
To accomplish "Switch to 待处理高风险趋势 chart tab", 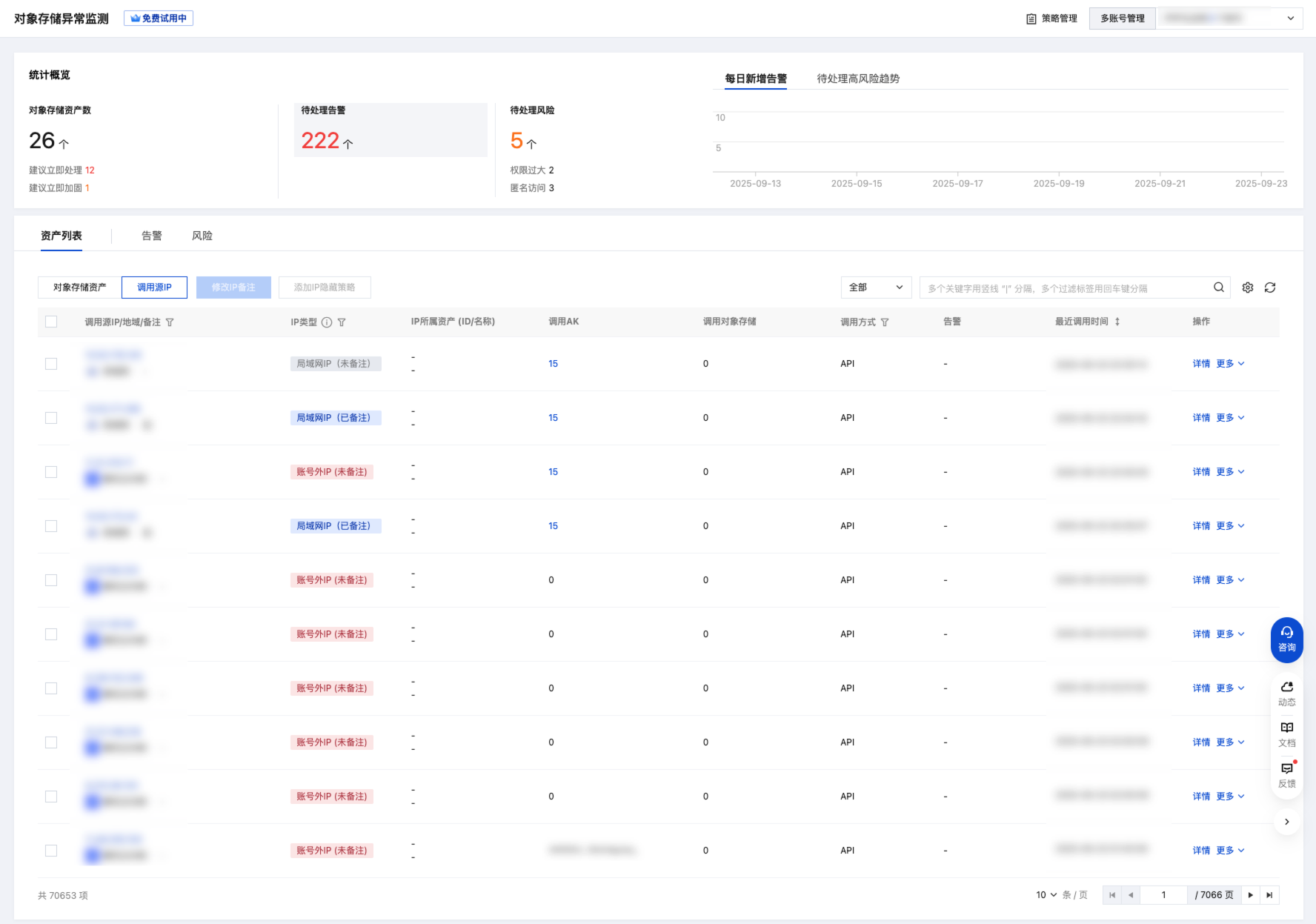I will [x=858, y=79].
